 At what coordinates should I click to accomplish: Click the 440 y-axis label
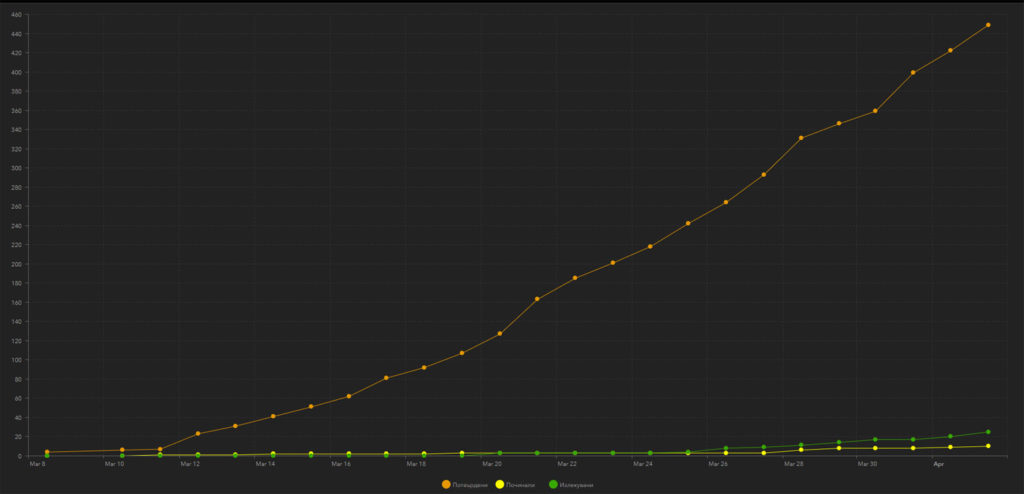pyautogui.click(x=17, y=34)
